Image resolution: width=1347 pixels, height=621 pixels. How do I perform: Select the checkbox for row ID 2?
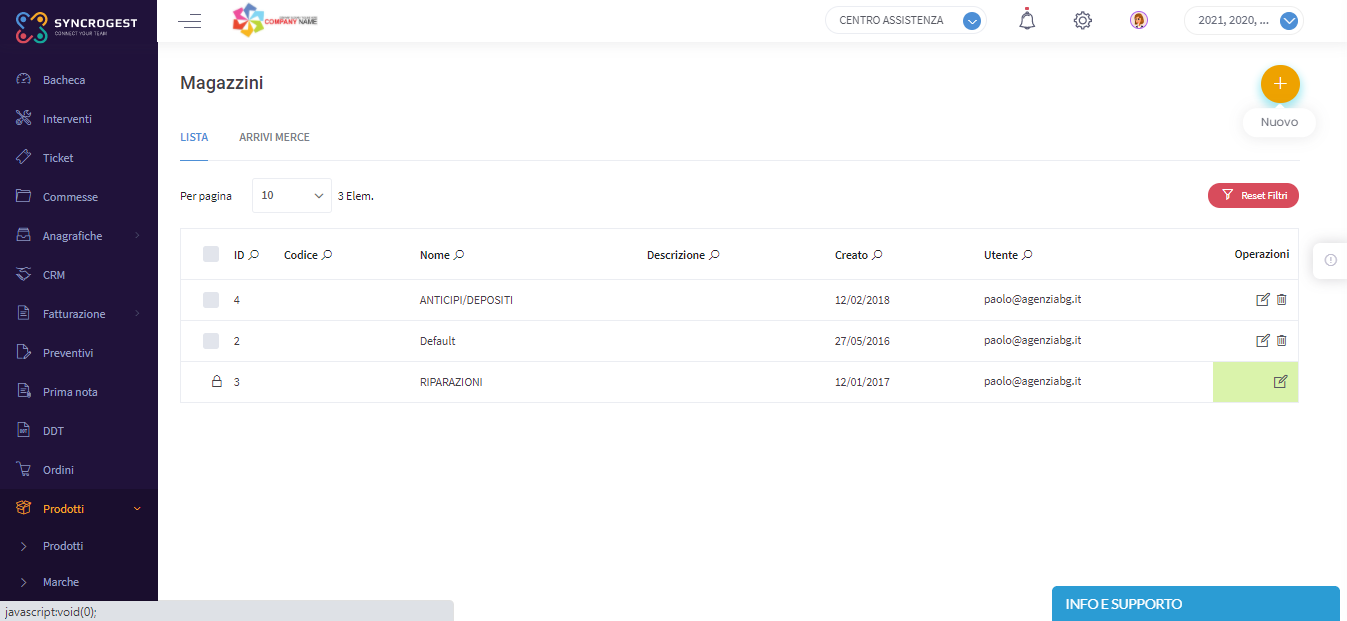tap(211, 341)
